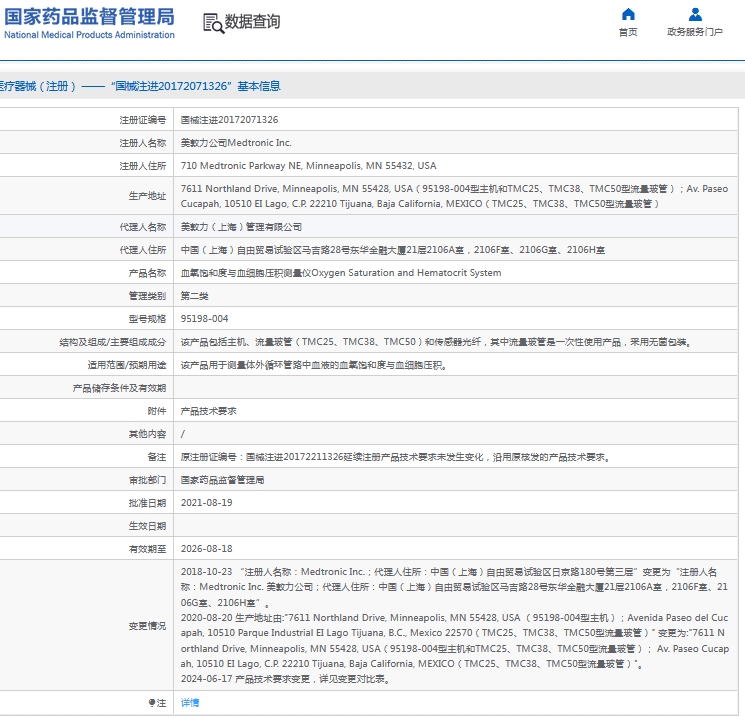Screen dimensions: 745x719
Task: Click the 基本信息 page title bar
Action: pyautogui.click(x=140, y=86)
